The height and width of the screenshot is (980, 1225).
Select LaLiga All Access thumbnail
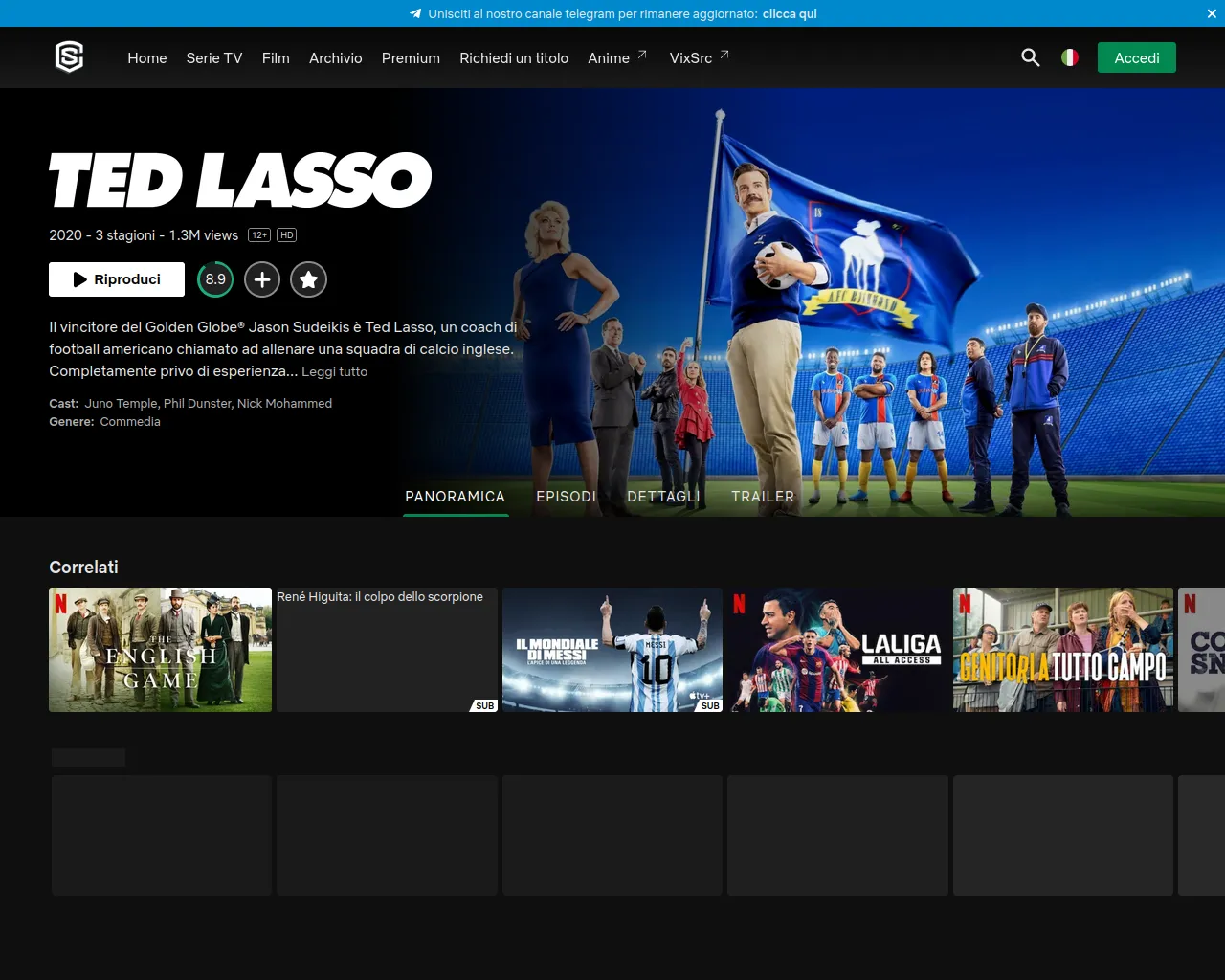coord(837,650)
